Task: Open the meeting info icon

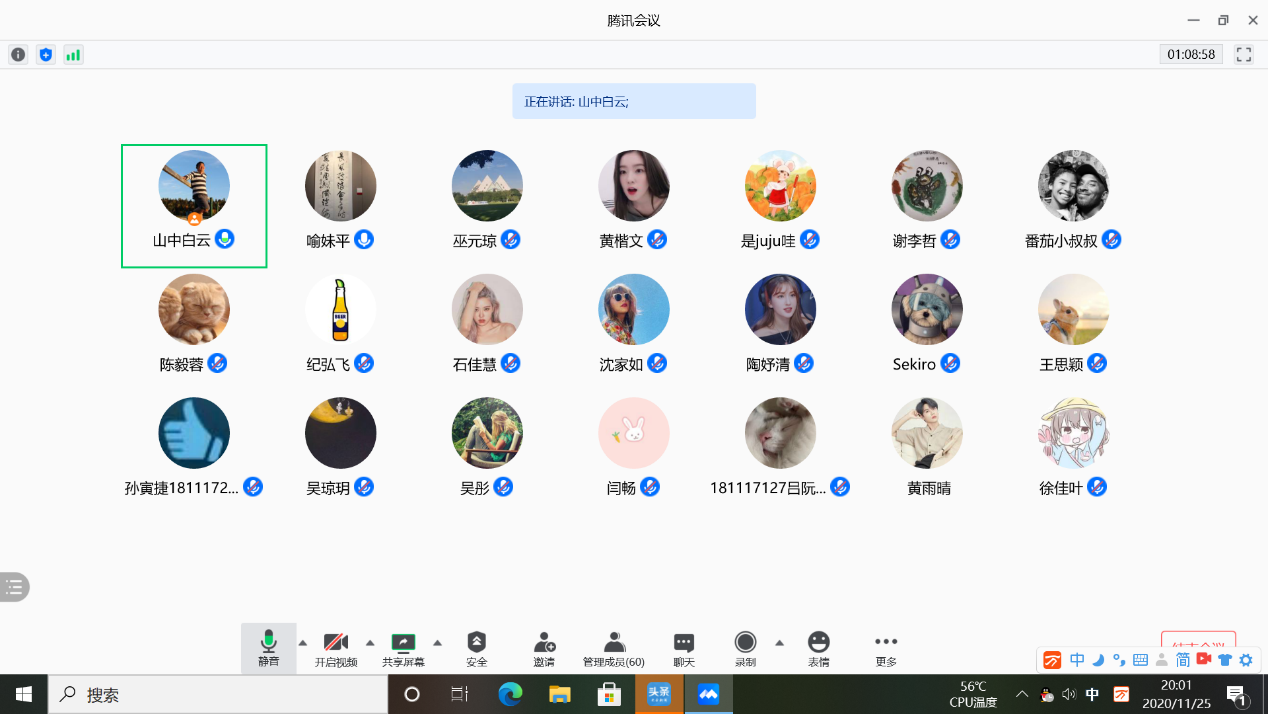Action: click(x=18, y=55)
